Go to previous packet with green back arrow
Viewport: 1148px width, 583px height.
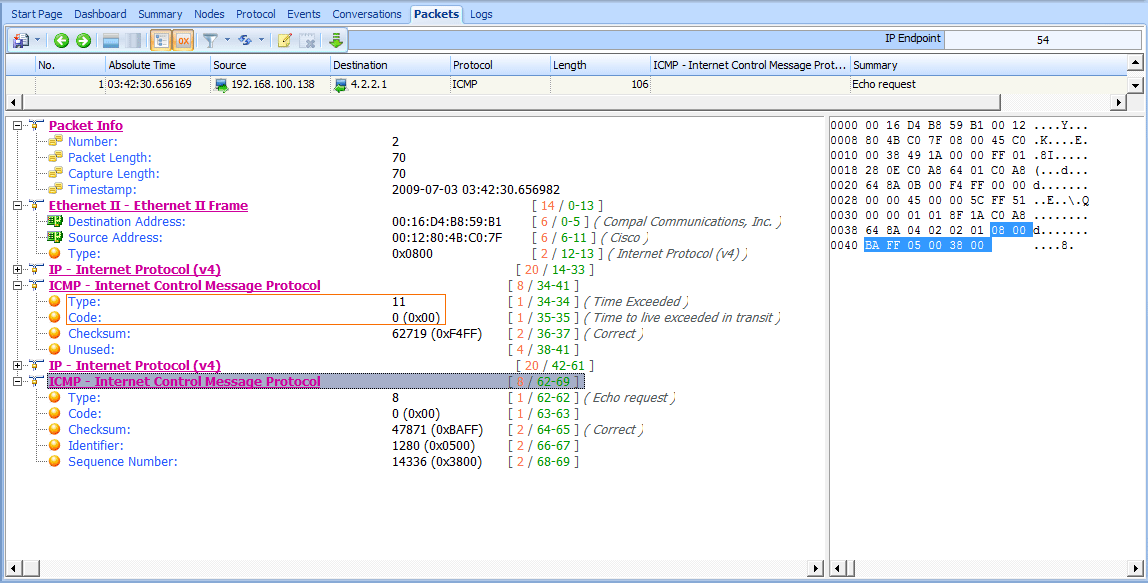(x=62, y=40)
